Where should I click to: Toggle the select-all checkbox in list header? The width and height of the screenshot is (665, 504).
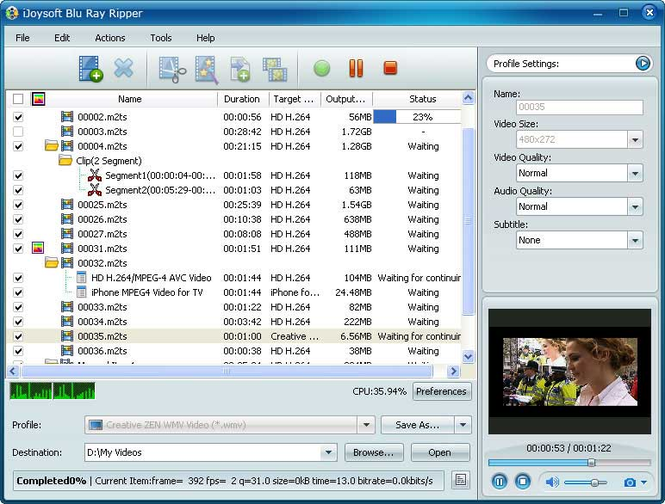click(x=18, y=99)
